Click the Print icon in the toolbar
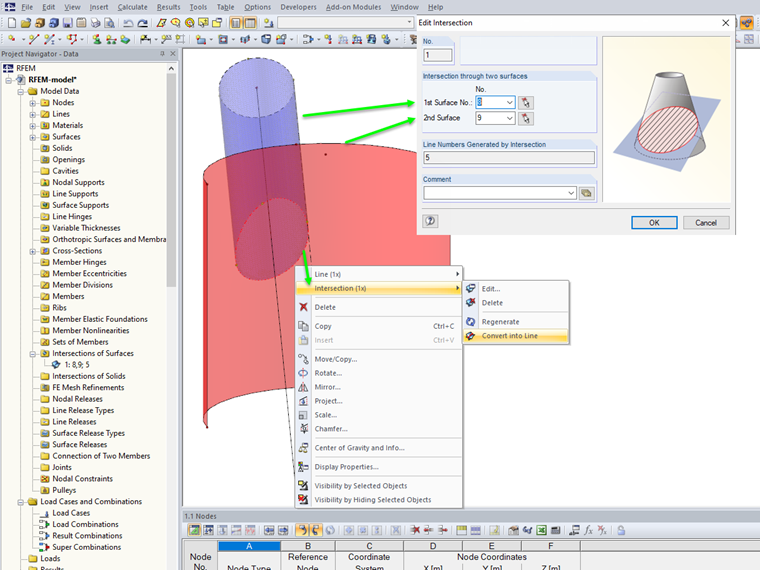Image resolution: width=760 pixels, height=570 pixels. point(96,23)
